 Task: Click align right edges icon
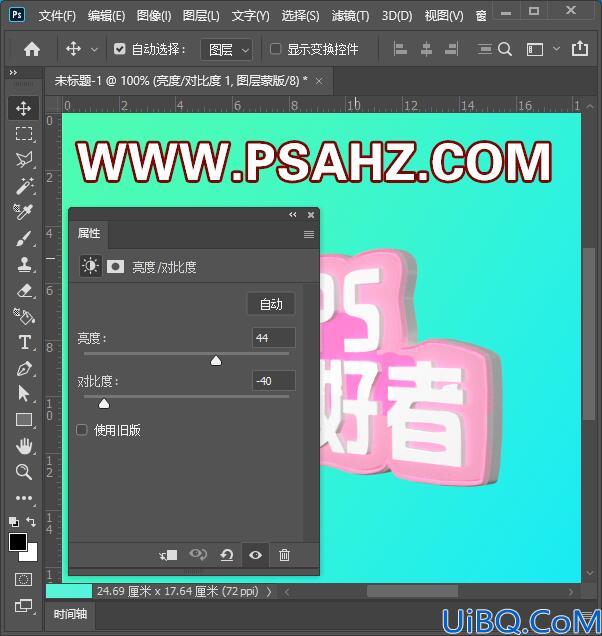452,49
